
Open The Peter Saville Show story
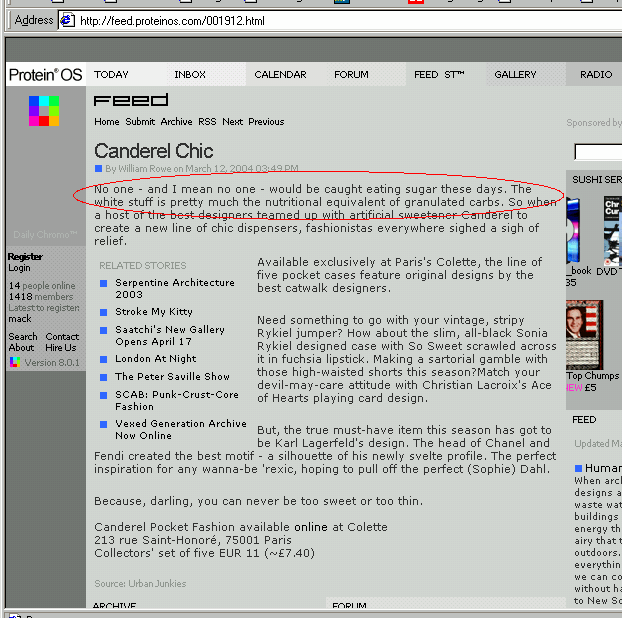click(x=172, y=376)
